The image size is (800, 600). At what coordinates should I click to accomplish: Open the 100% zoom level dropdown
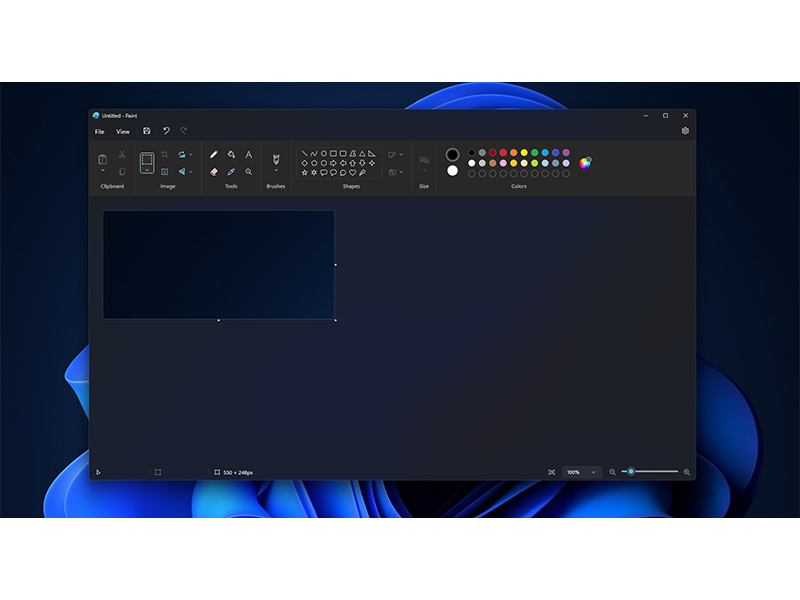coord(581,472)
